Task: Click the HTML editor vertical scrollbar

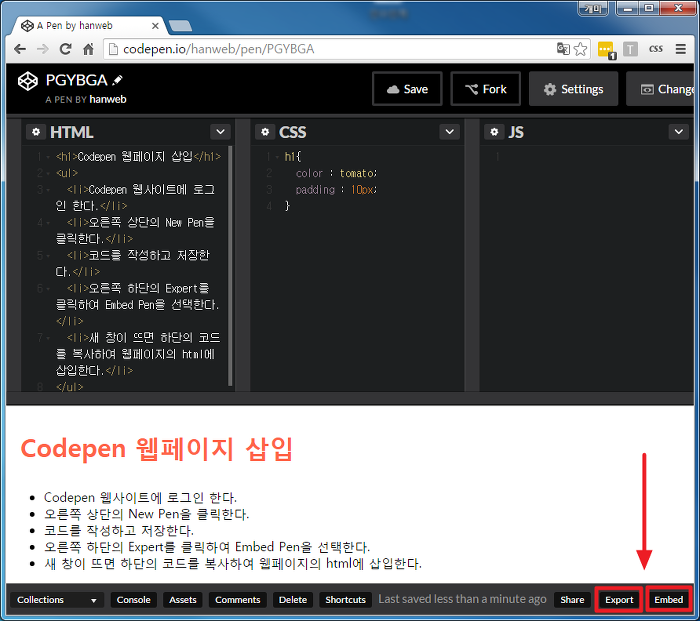Action: [x=230, y=266]
